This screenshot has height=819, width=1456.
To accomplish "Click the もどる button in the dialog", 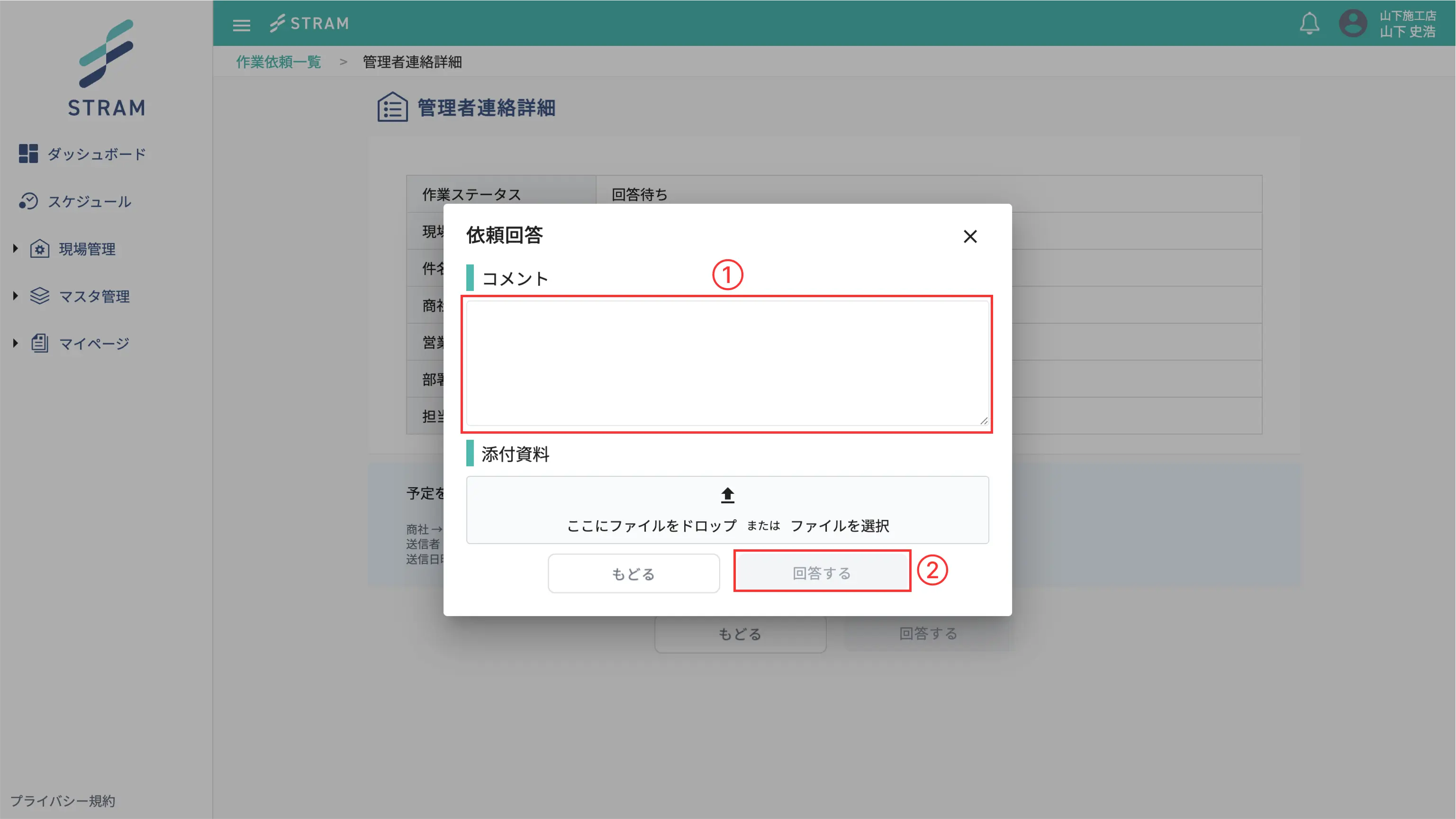I will pyautogui.click(x=633, y=573).
